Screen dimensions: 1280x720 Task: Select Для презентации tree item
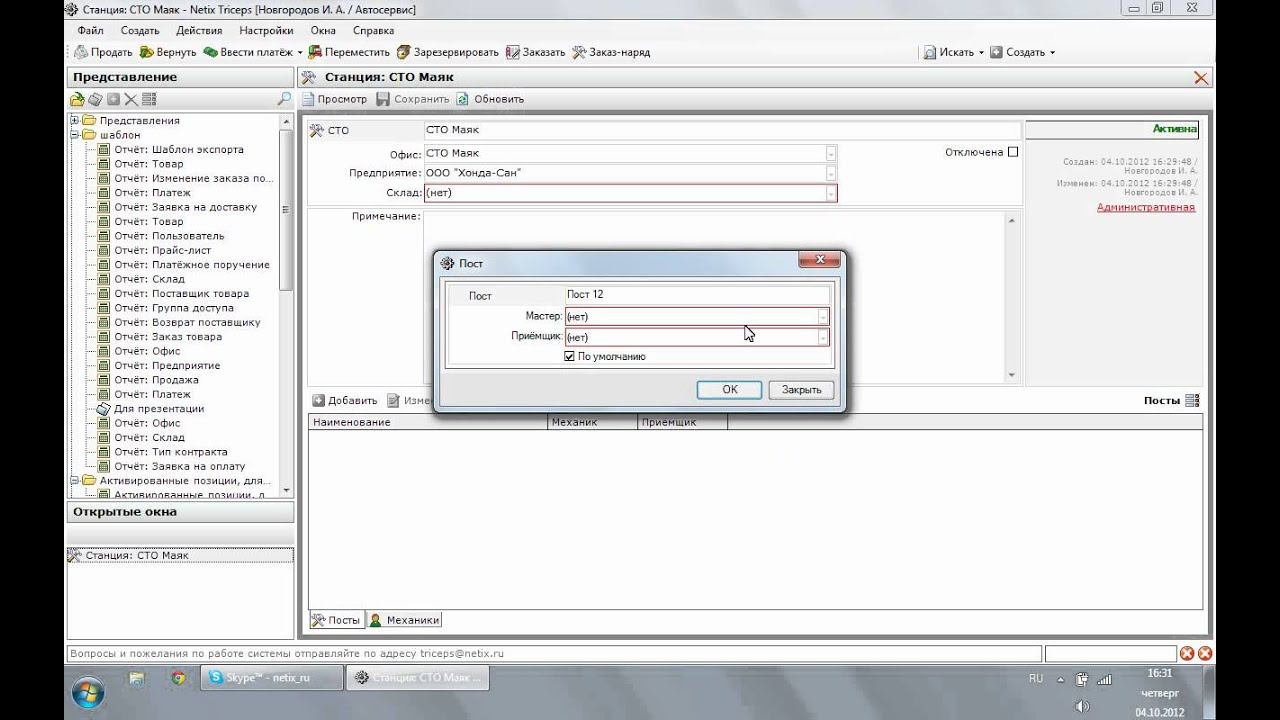click(x=159, y=409)
